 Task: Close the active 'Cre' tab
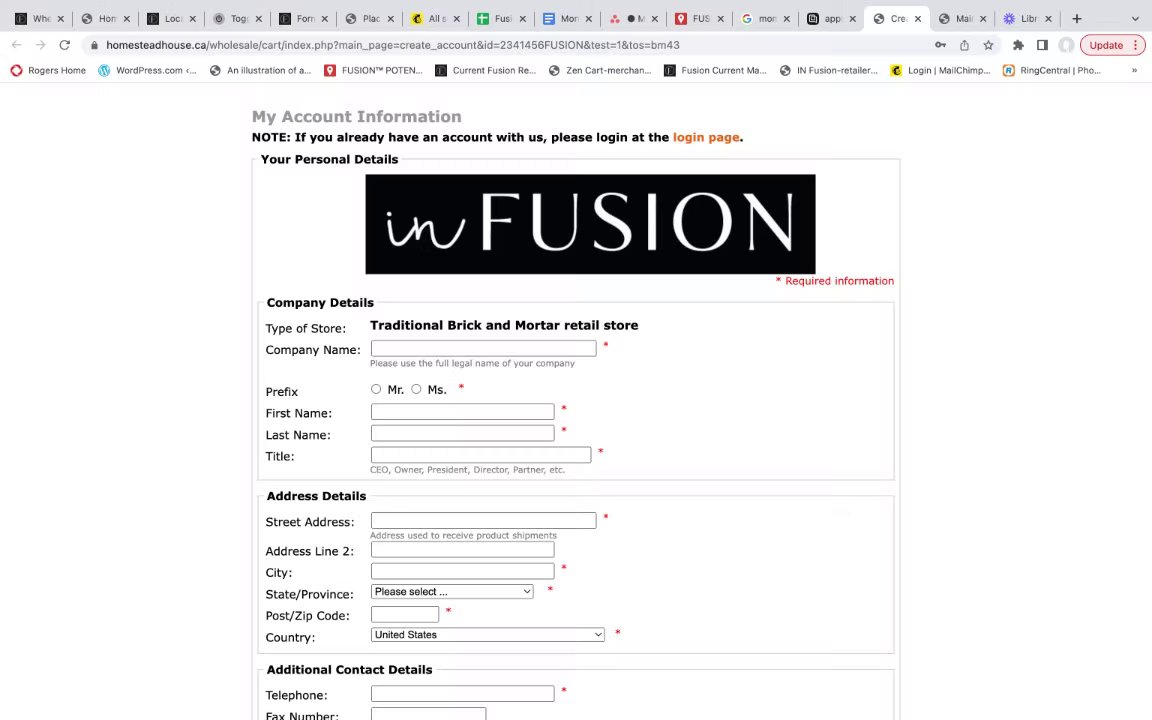[x=918, y=18]
